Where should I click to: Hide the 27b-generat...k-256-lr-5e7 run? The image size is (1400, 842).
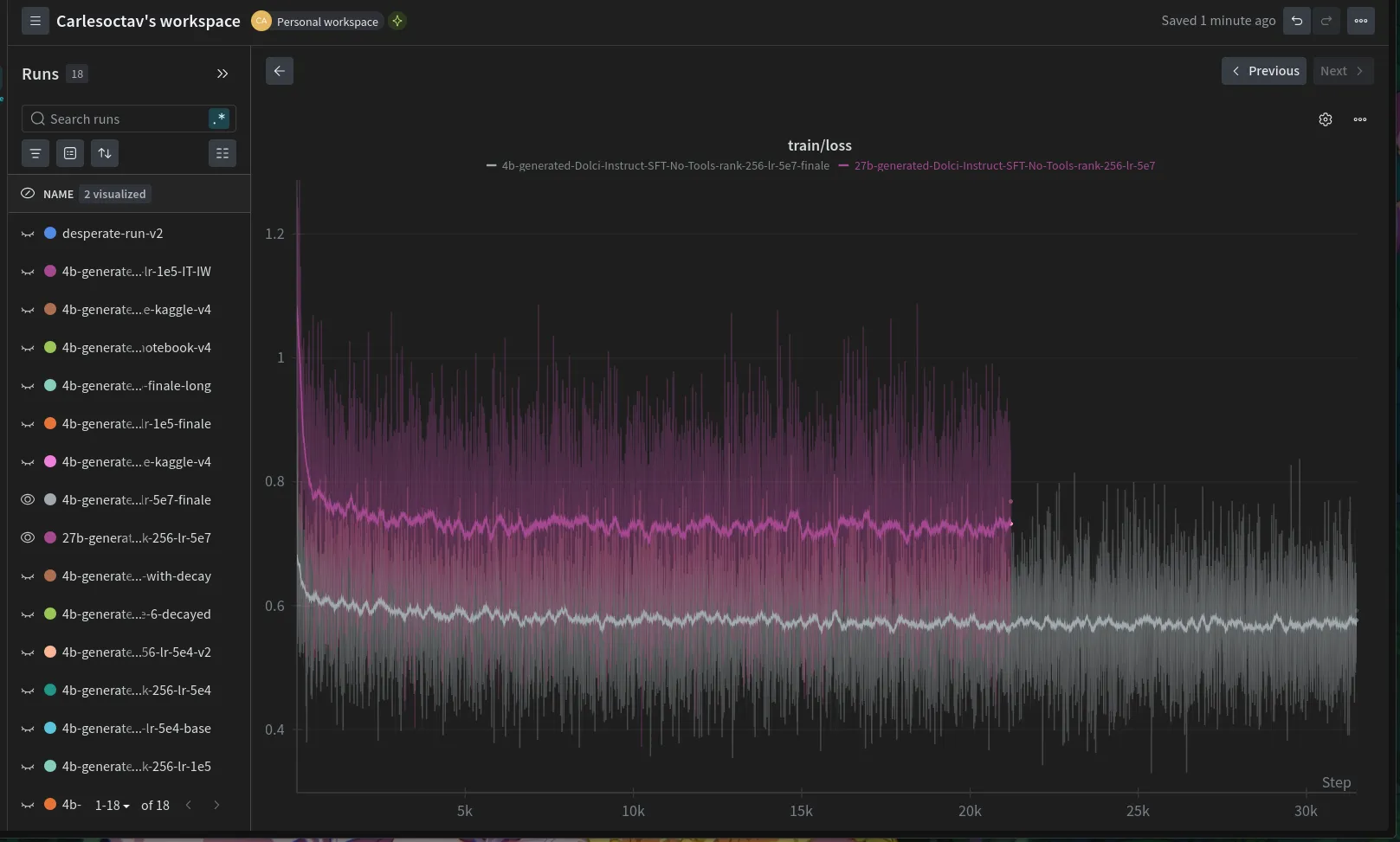point(27,537)
